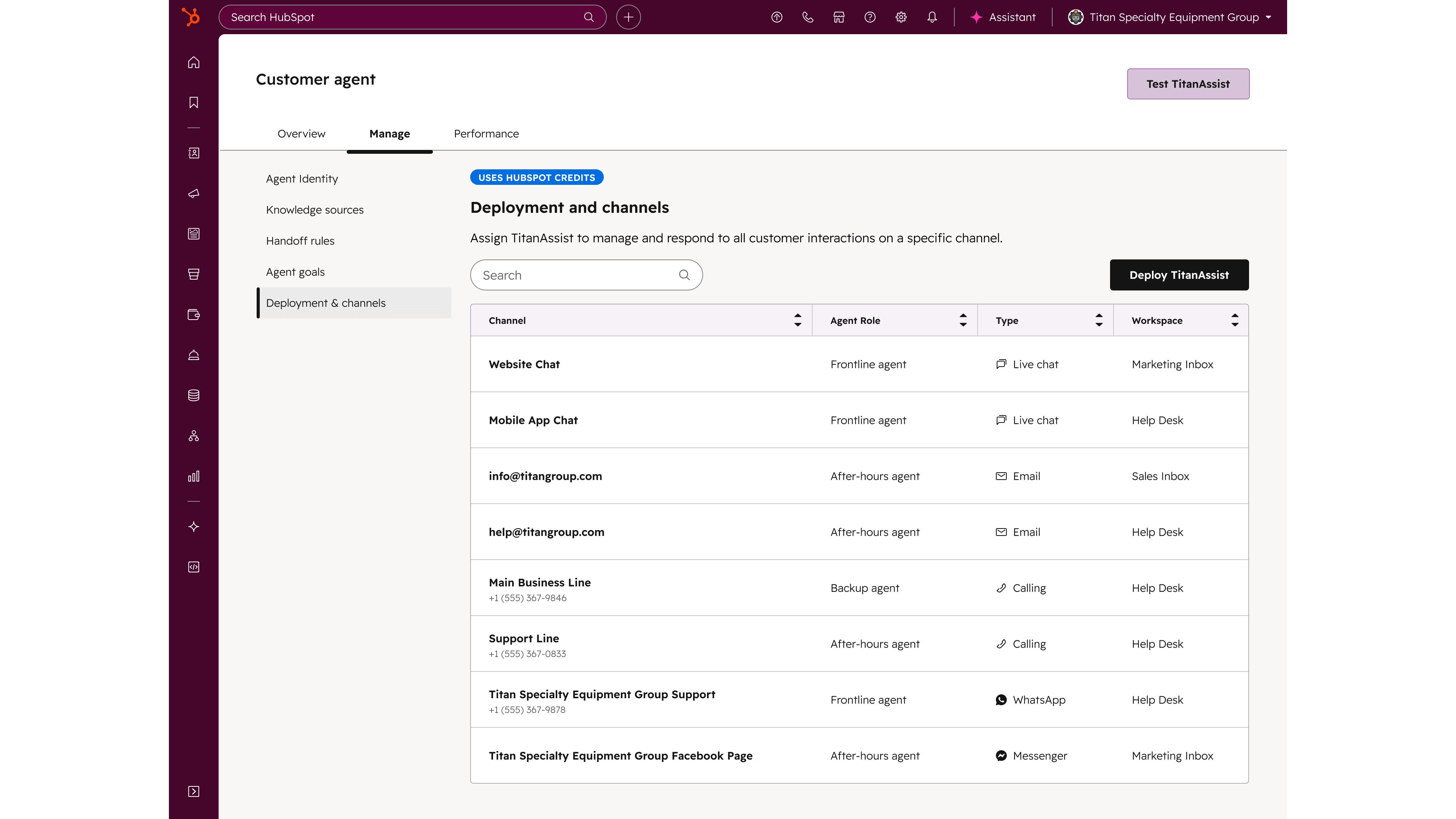The image size is (1456, 819).
Task: Click Live chat type in Website Chat row
Action: 1027,365
